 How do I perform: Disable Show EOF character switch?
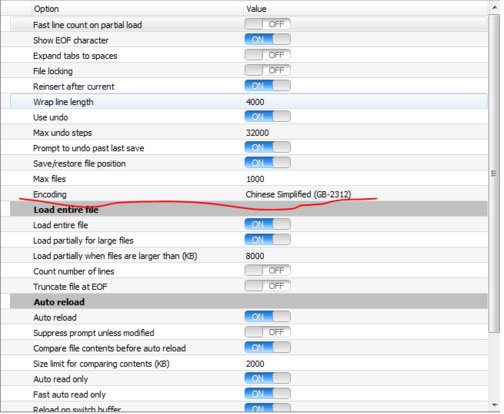267,40
